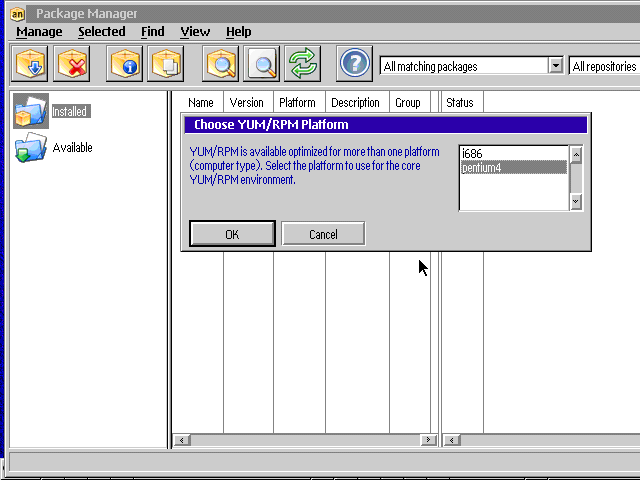
Task: Click the Status column header
Action: (x=460, y=102)
